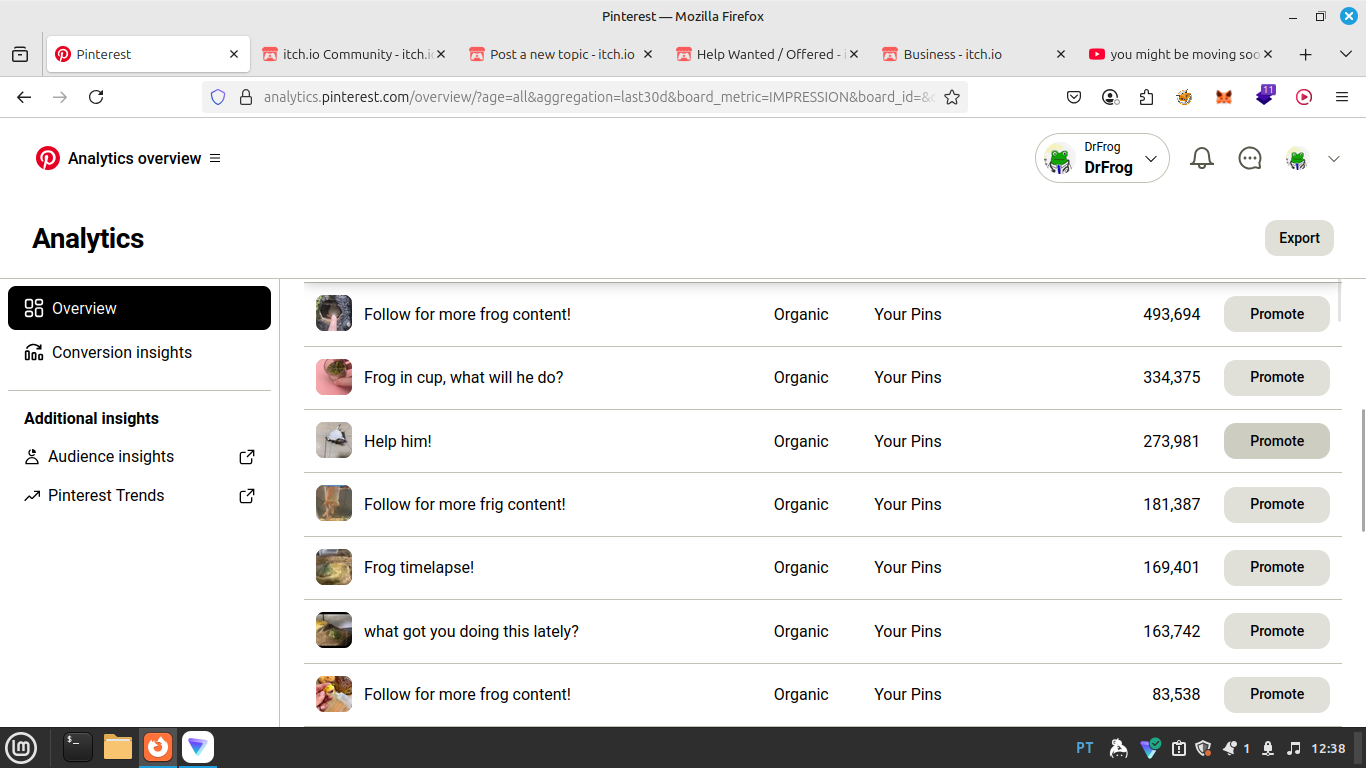Expand the account options chevron
The image size is (1366, 768).
pyautogui.click(x=1334, y=158)
